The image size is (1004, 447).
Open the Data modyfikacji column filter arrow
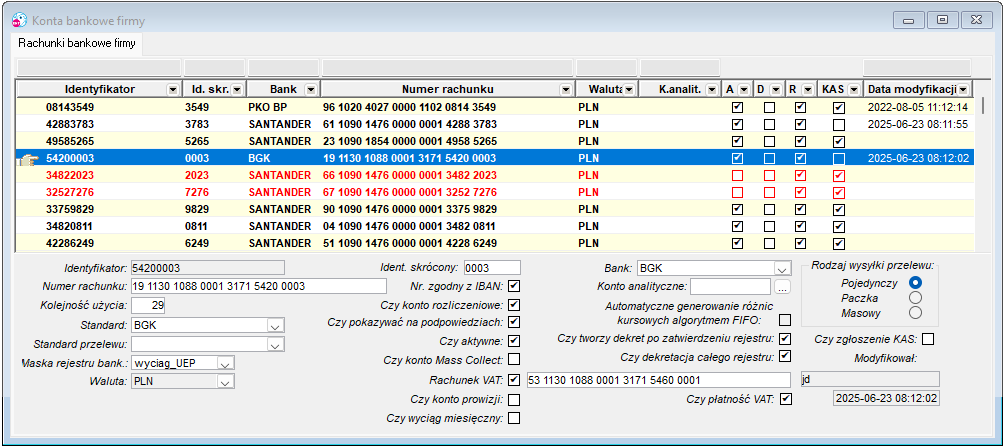(x=962, y=90)
